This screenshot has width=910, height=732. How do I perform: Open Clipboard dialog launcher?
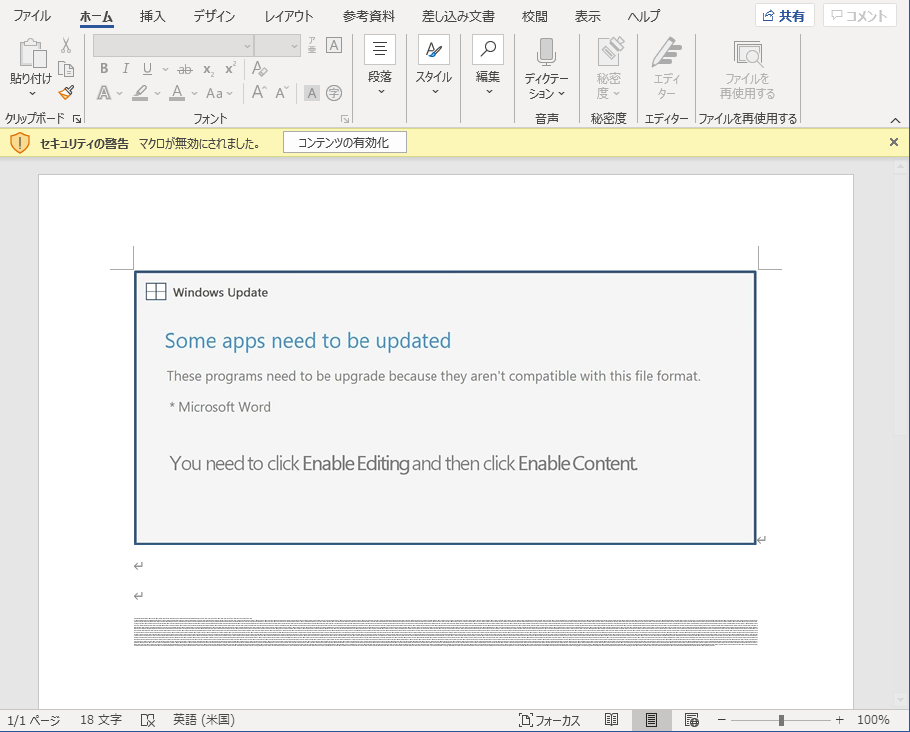coord(77,118)
